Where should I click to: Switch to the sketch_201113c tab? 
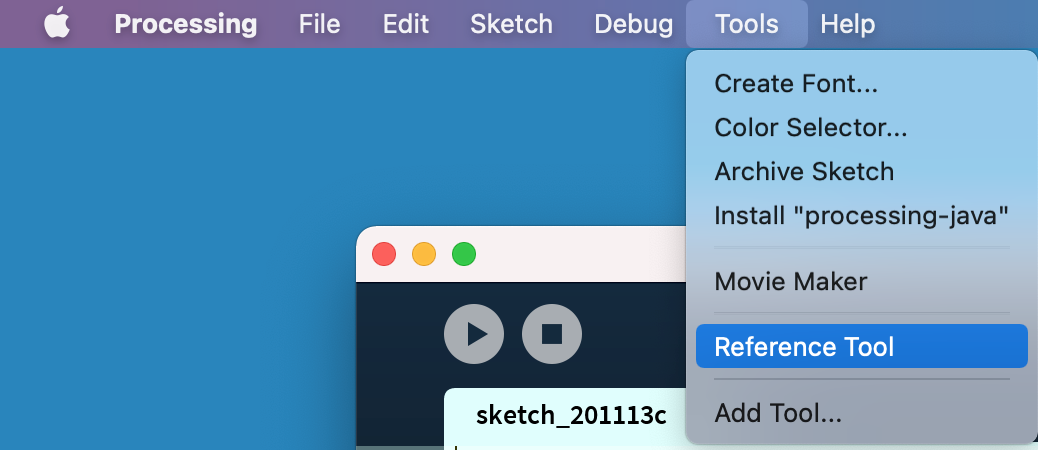click(x=571, y=415)
